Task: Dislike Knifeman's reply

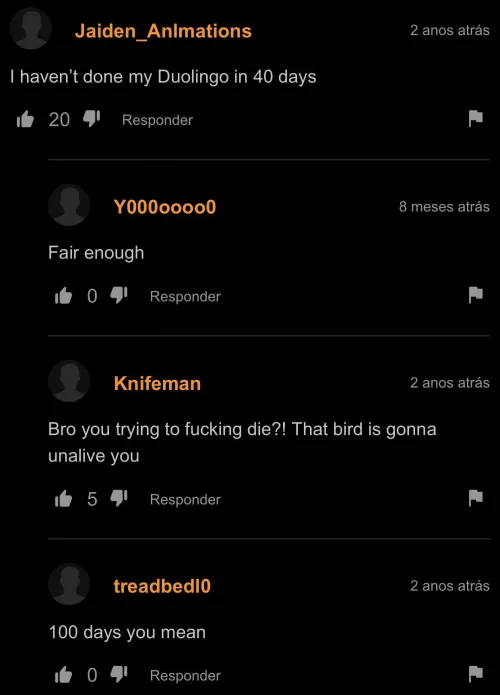Action: 119,498
